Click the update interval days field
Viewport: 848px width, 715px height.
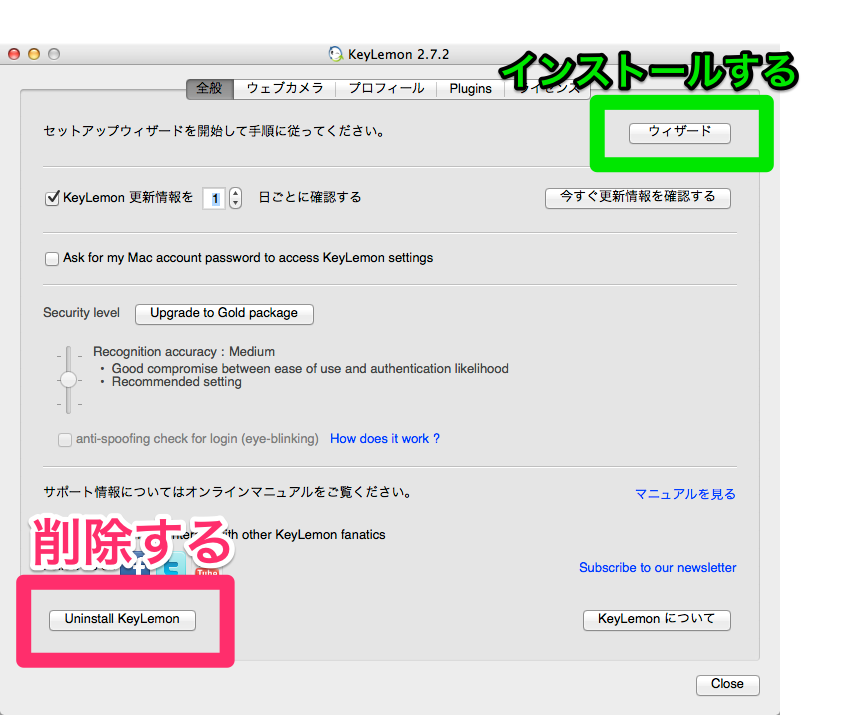(x=214, y=198)
